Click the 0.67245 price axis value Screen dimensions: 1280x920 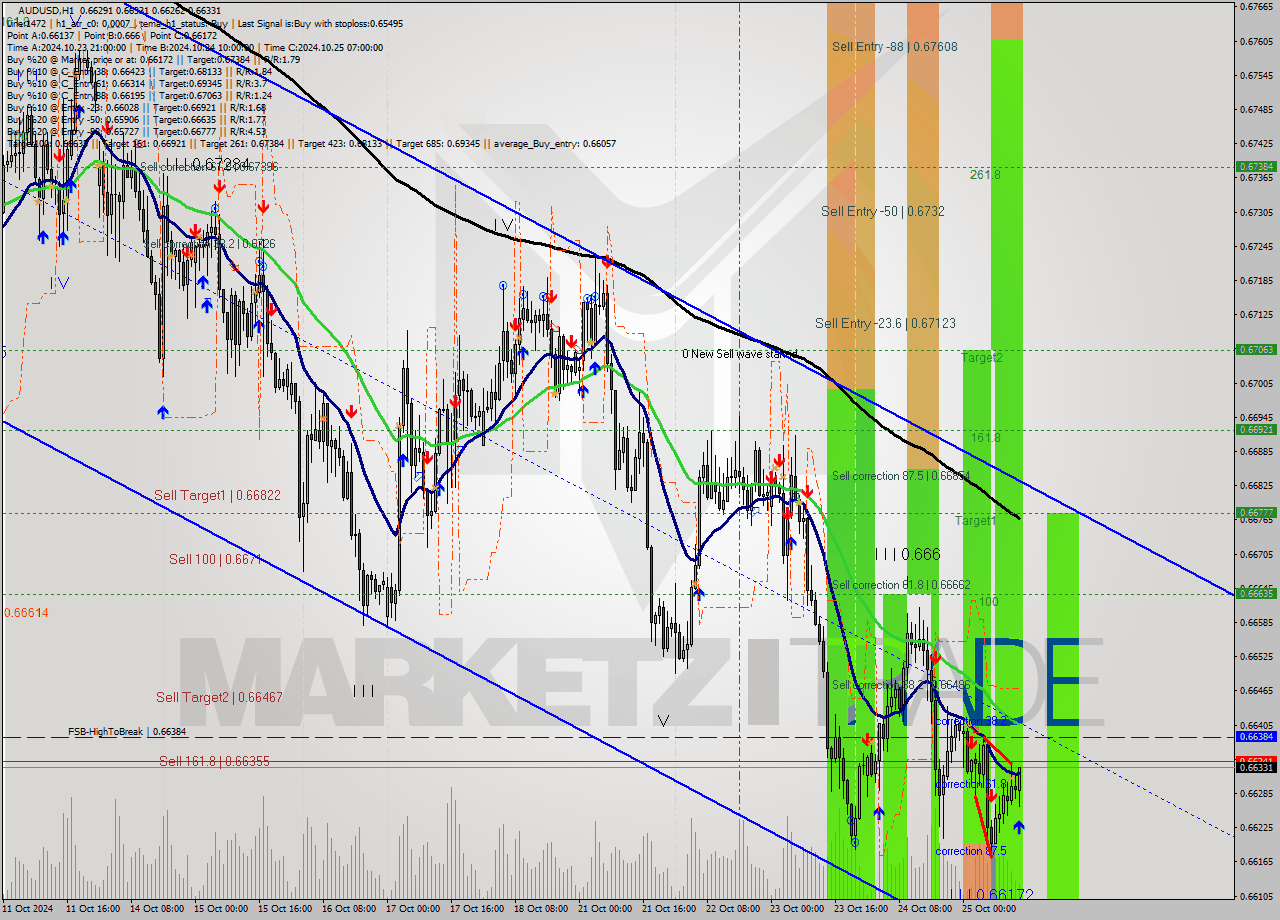(x=1256, y=246)
